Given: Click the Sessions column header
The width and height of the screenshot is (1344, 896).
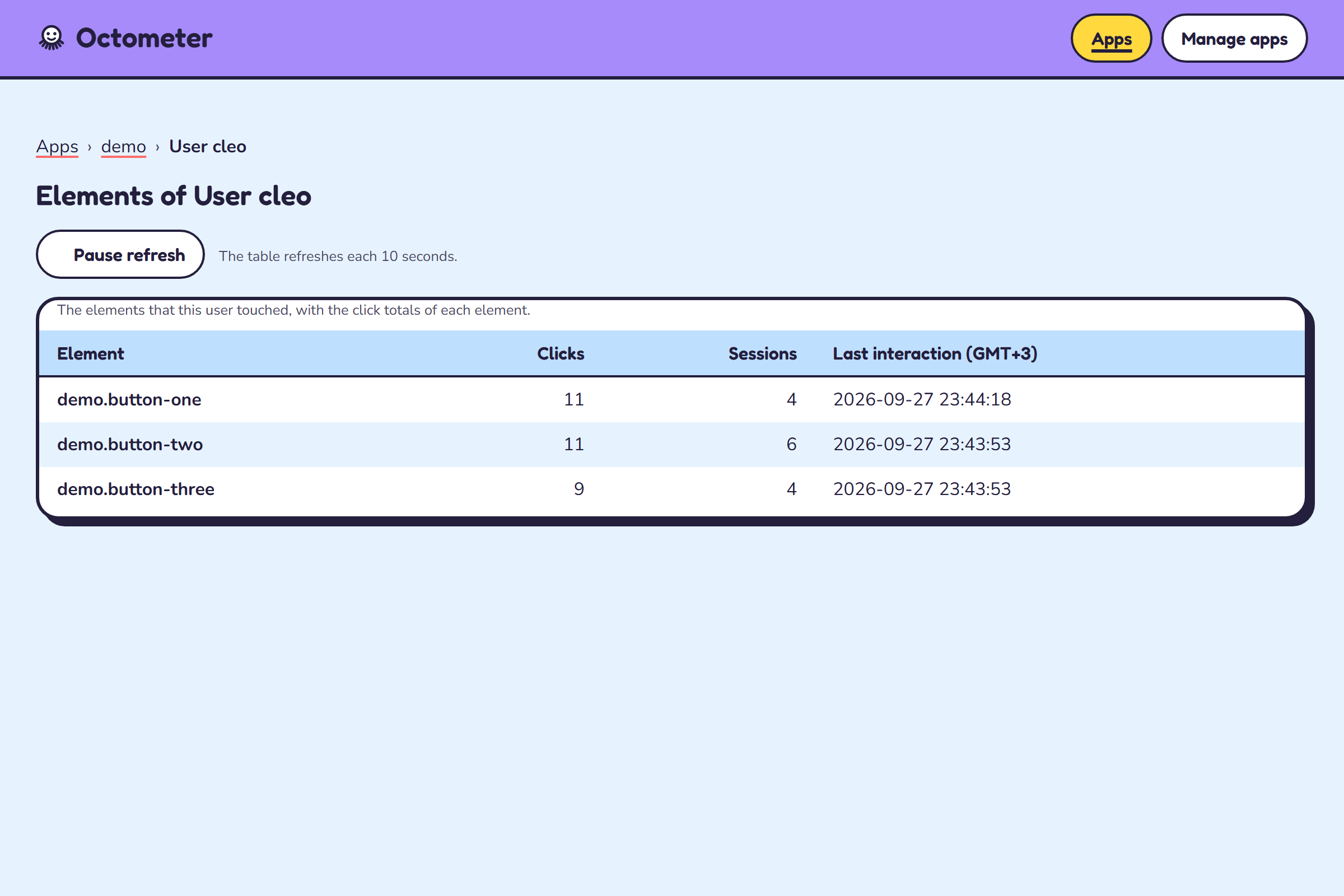Looking at the screenshot, I should pyautogui.click(x=762, y=354).
